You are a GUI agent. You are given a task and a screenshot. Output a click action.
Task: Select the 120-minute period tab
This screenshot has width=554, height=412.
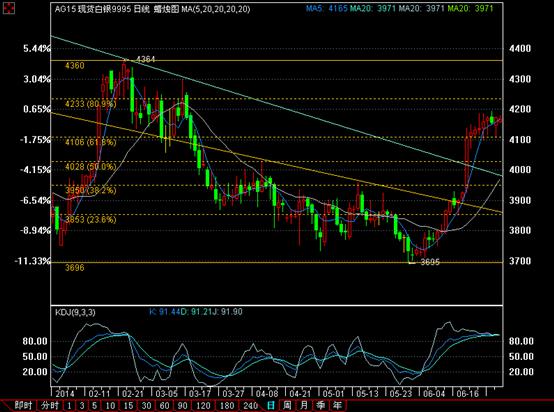tap(203, 405)
